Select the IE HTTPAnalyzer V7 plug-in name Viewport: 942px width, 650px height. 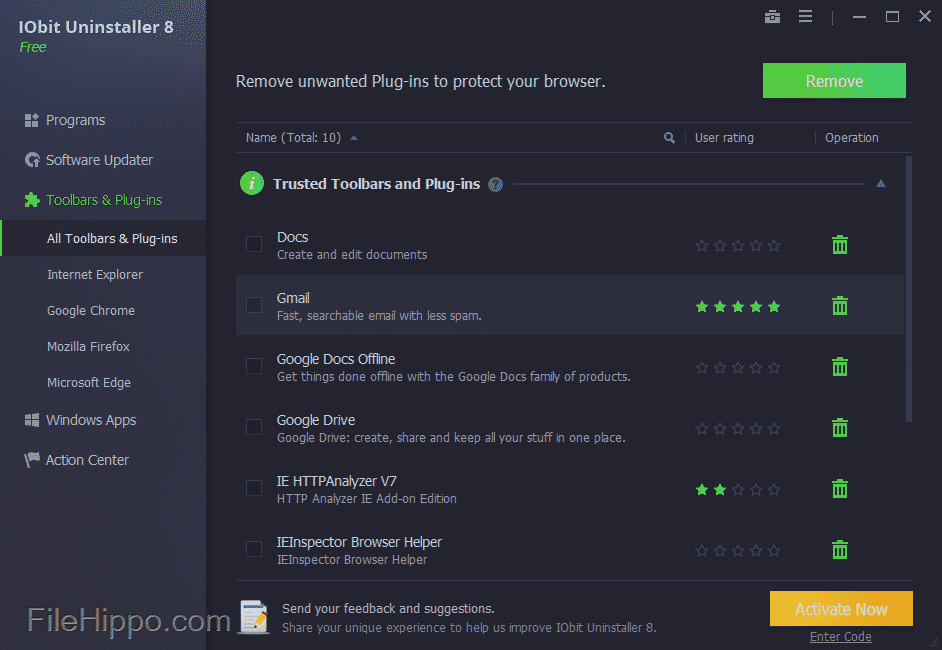click(x=336, y=481)
